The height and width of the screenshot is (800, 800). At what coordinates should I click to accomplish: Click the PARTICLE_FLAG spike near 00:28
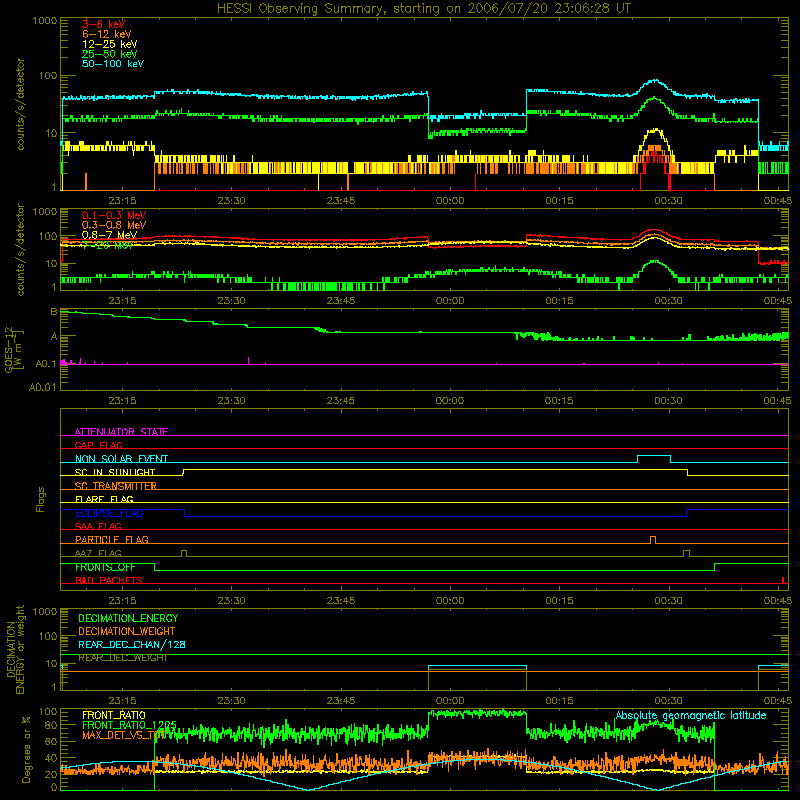tap(653, 540)
